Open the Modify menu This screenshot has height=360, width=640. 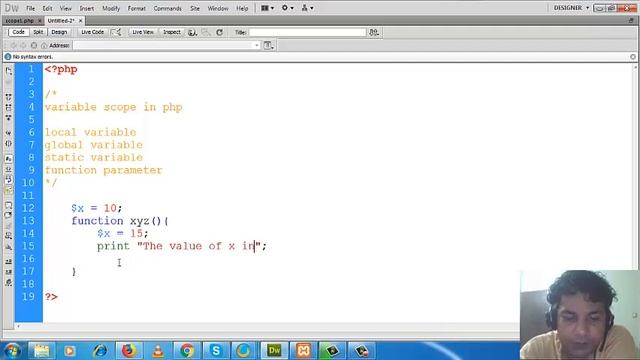[111, 8]
